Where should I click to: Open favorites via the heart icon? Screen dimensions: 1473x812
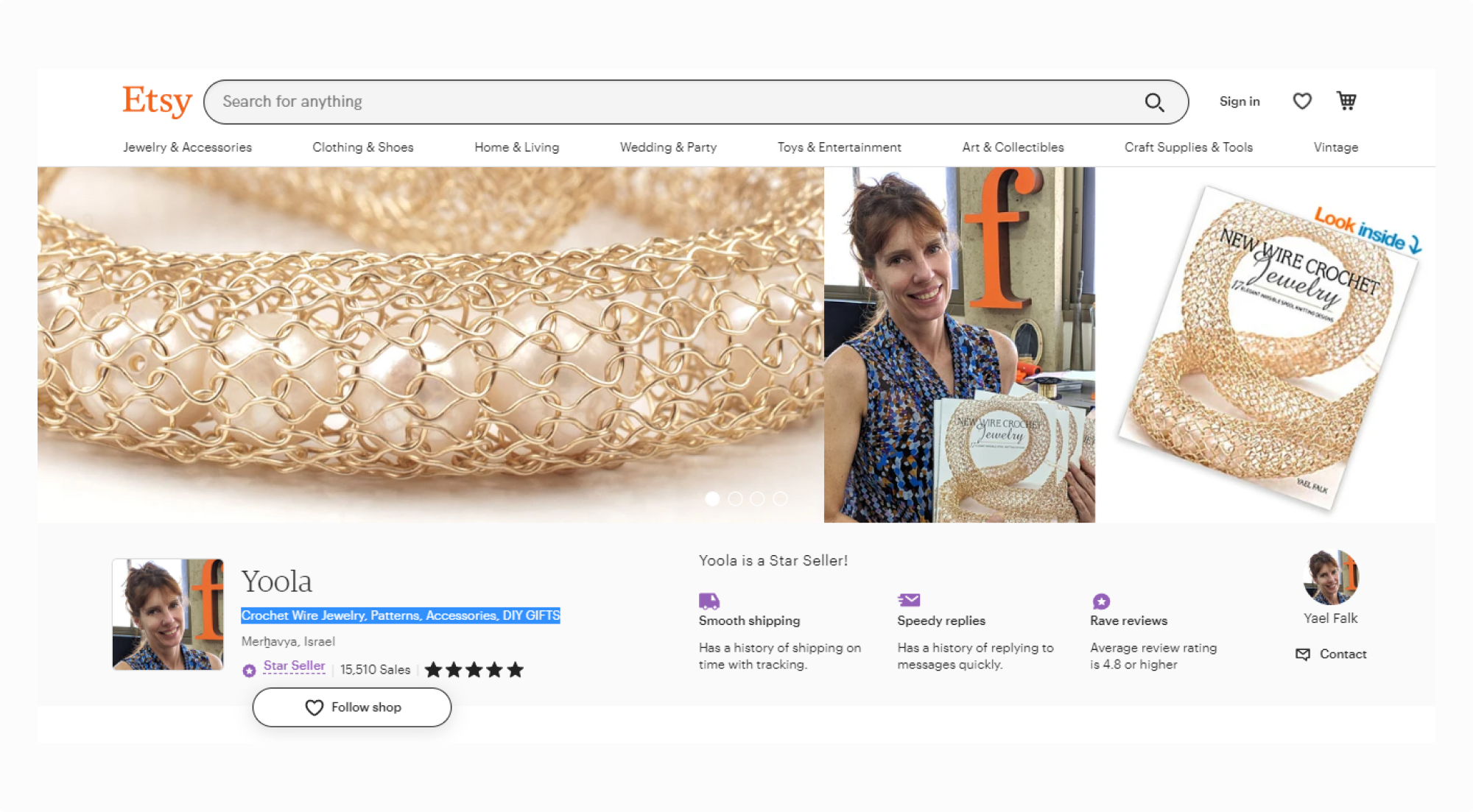(1302, 101)
